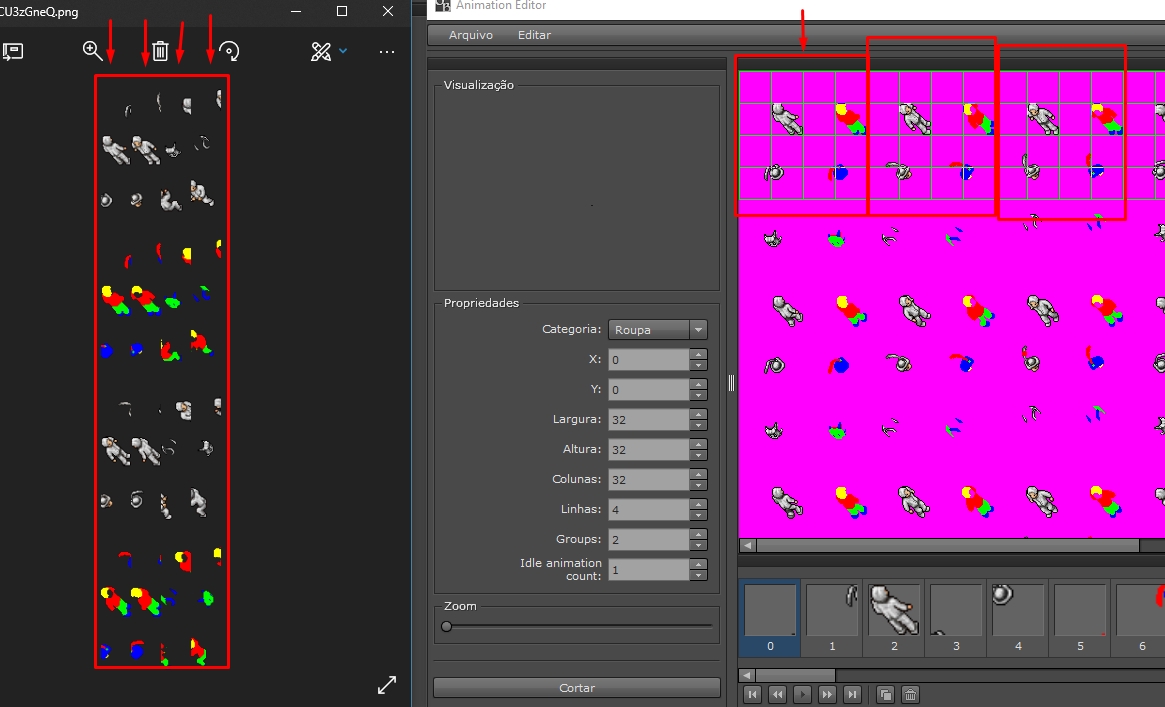This screenshot has width=1165, height=707.
Task: Click the X coordinate input field
Action: 649,359
